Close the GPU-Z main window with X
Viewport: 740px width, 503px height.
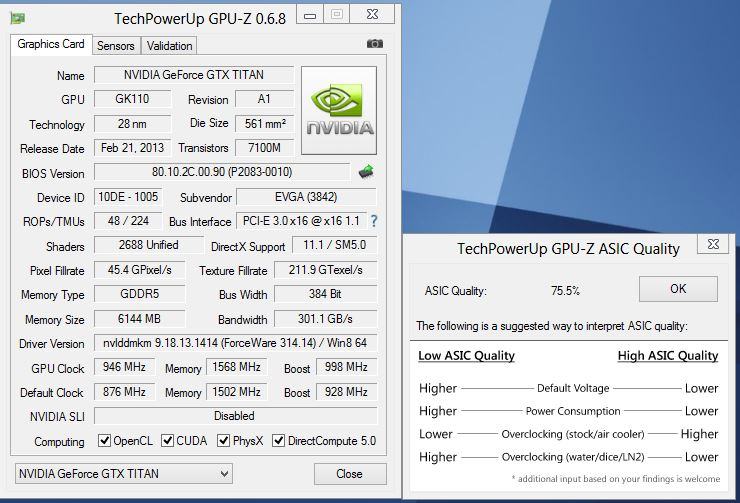click(x=372, y=15)
